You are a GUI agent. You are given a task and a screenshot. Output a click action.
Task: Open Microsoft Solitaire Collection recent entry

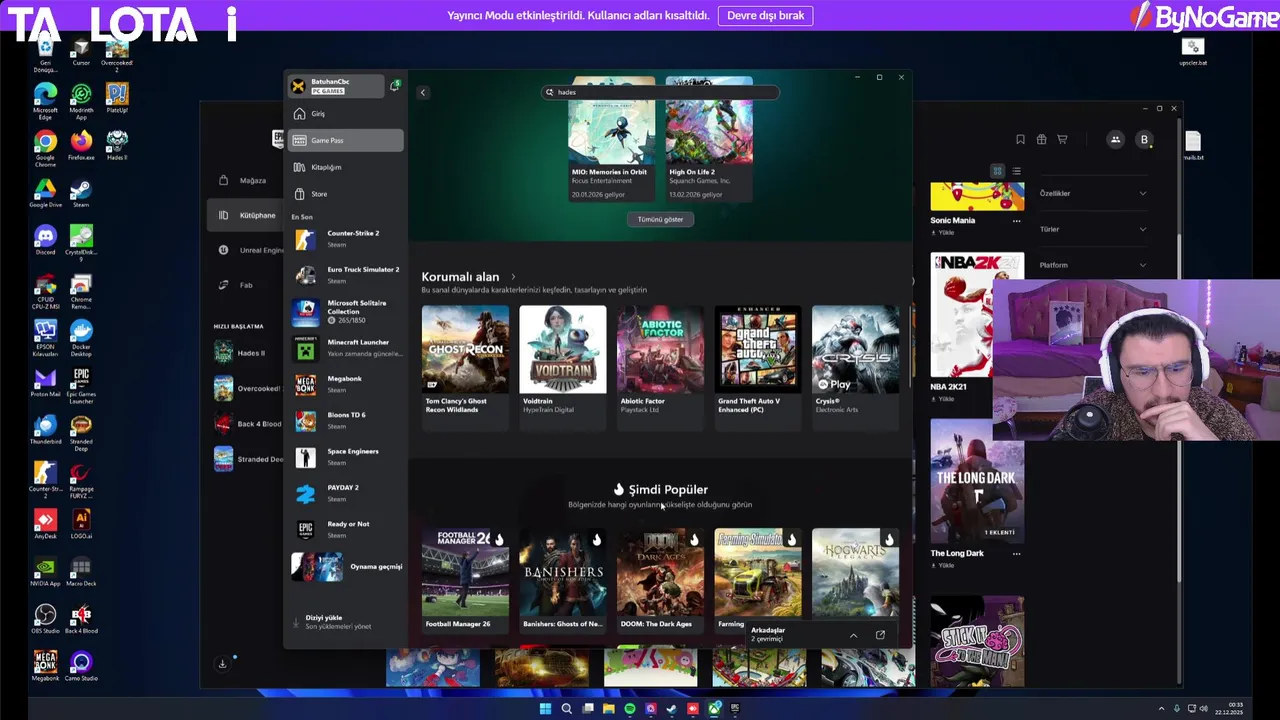345,311
